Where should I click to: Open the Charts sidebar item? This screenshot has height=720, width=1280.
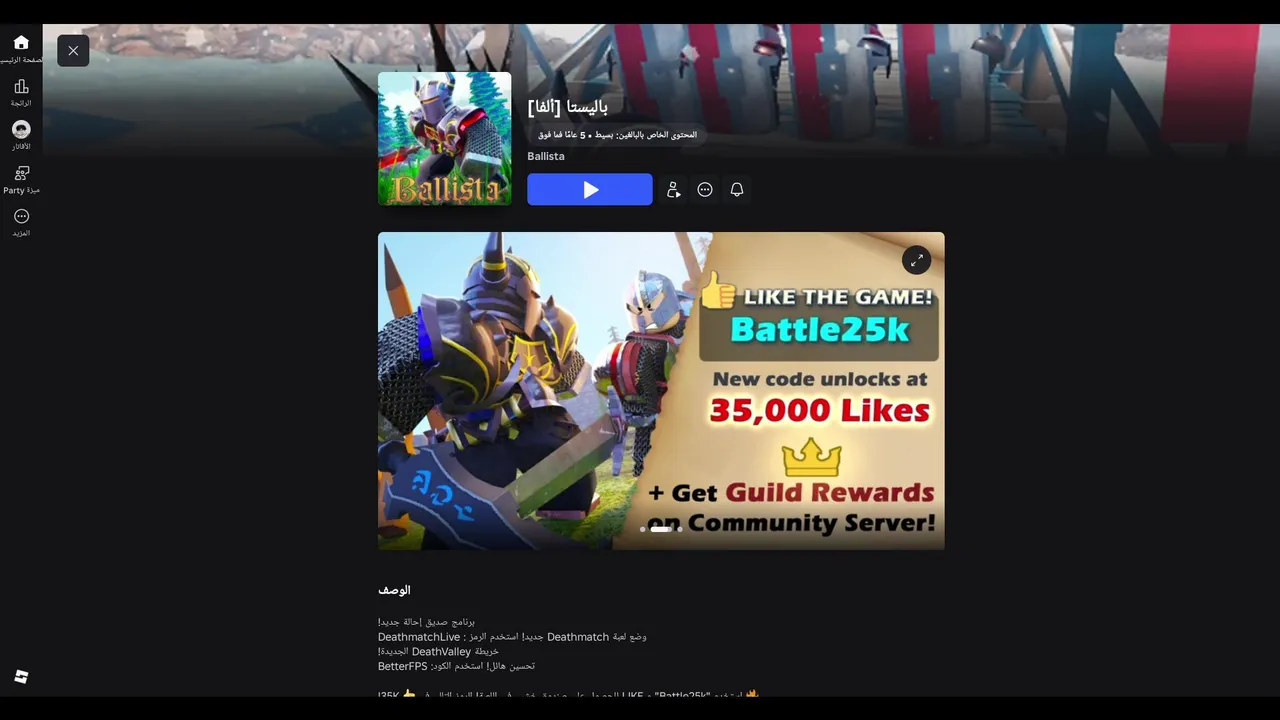pyautogui.click(x=21, y=93)
